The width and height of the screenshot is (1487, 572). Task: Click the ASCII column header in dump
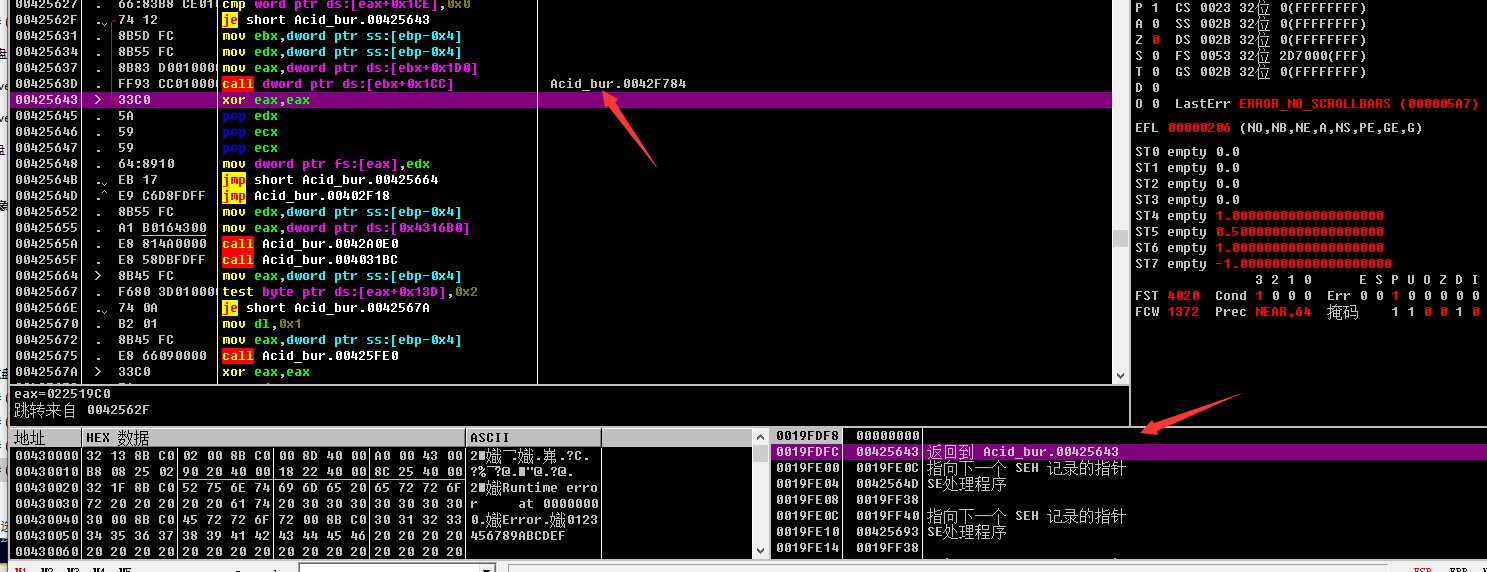532,438
